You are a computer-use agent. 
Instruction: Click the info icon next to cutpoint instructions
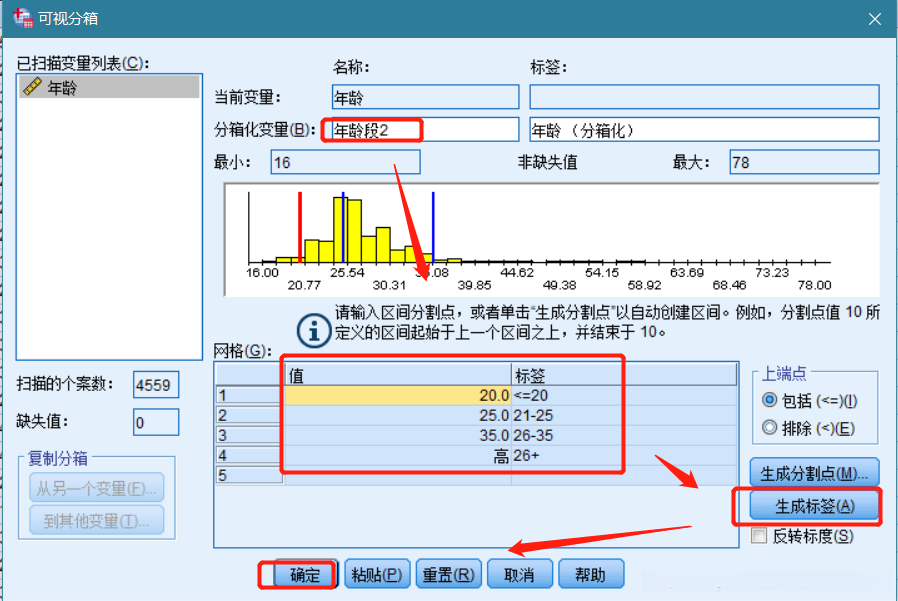tap(317, 330)
